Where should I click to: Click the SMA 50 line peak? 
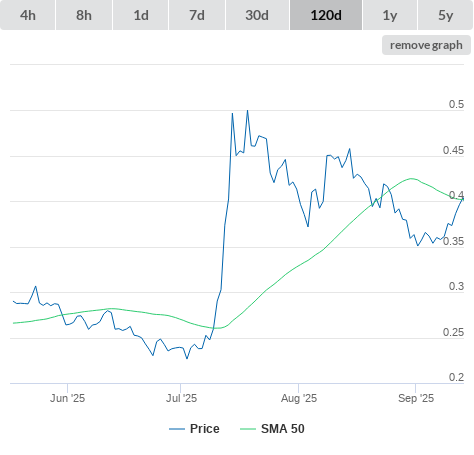[x=412, y=179]
